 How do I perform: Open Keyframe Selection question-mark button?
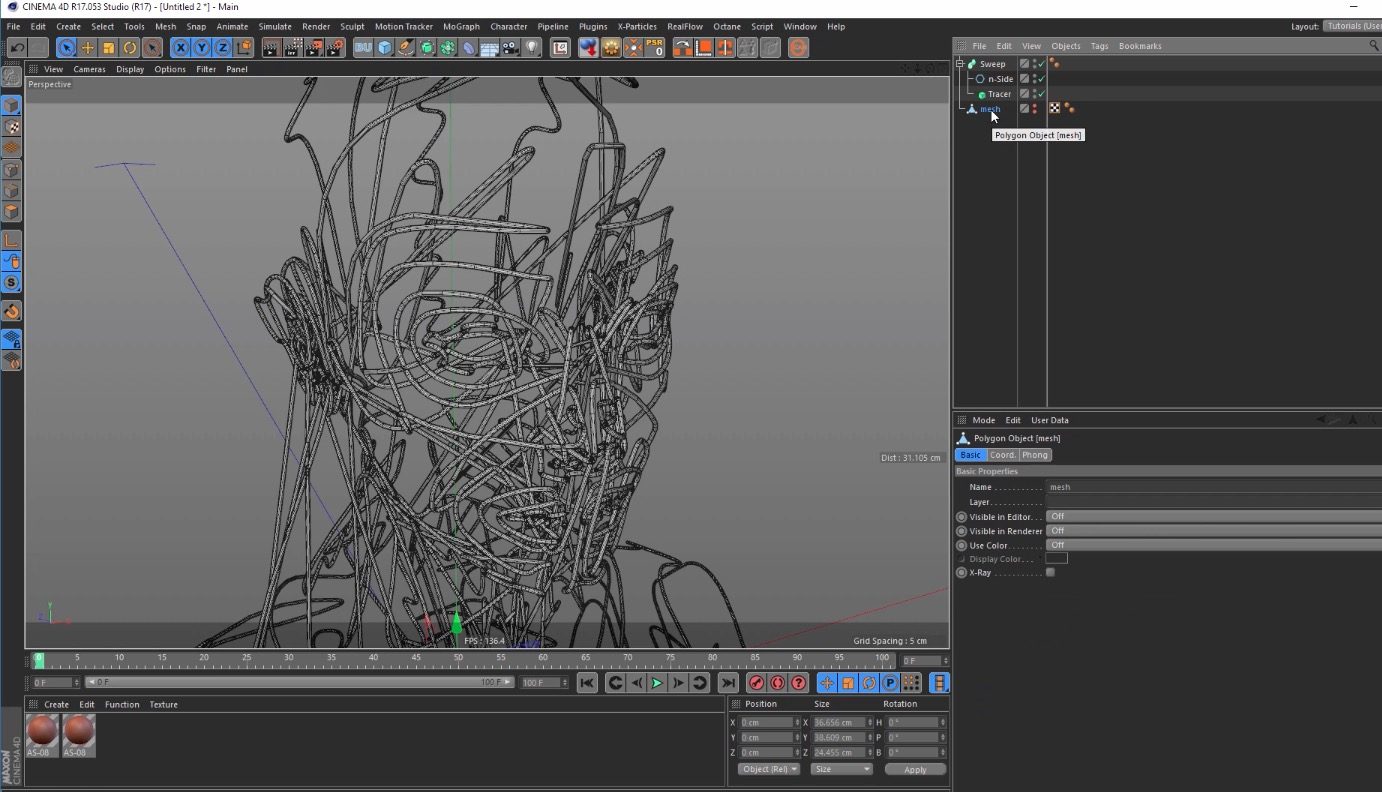(x=799, y=683)
